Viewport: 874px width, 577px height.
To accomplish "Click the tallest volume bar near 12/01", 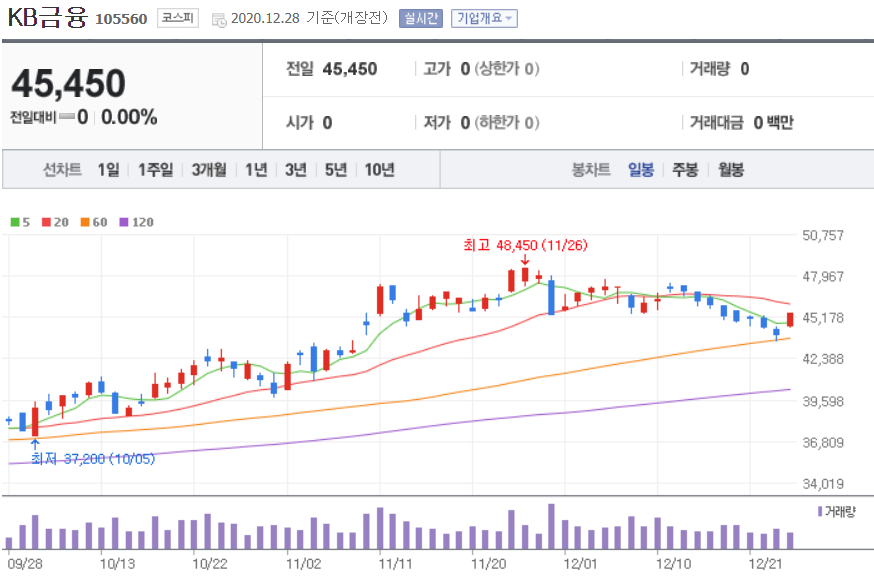I will coord(551,526).
